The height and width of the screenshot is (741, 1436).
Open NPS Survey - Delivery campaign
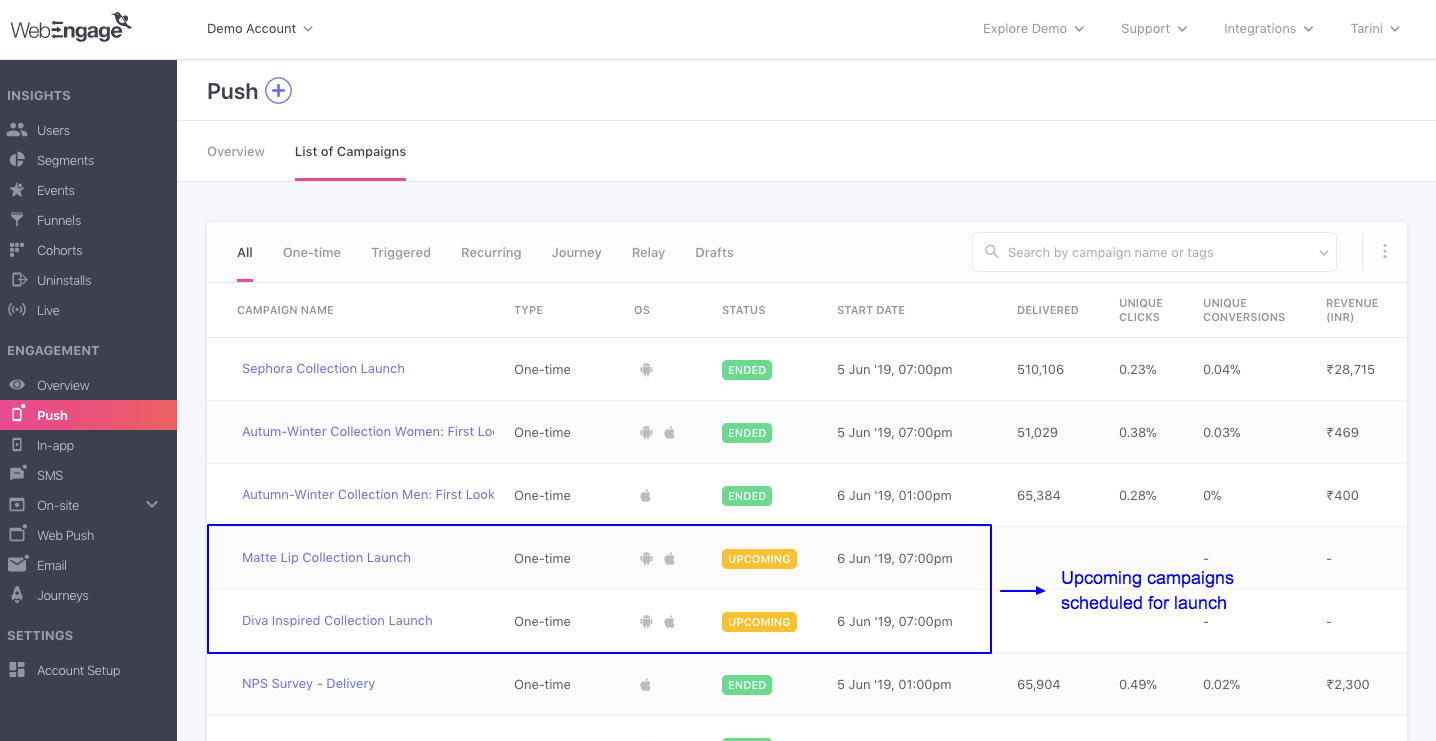click(x=308, y=684)
